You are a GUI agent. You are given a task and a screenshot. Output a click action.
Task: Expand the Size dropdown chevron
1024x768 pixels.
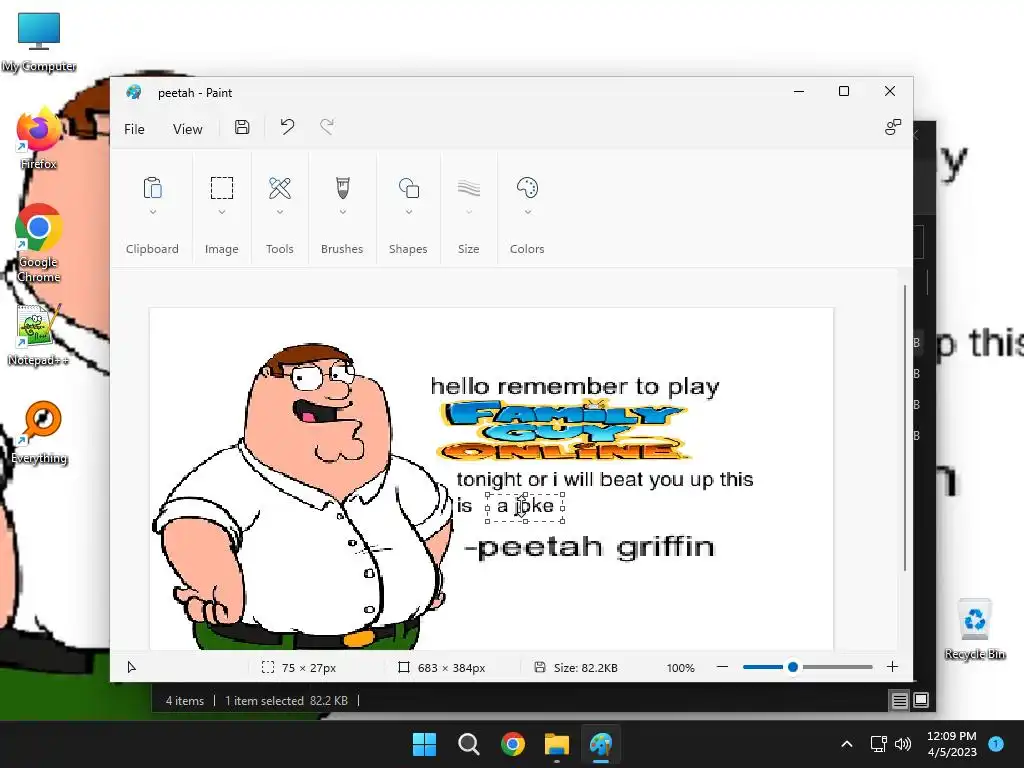(469, 212)
